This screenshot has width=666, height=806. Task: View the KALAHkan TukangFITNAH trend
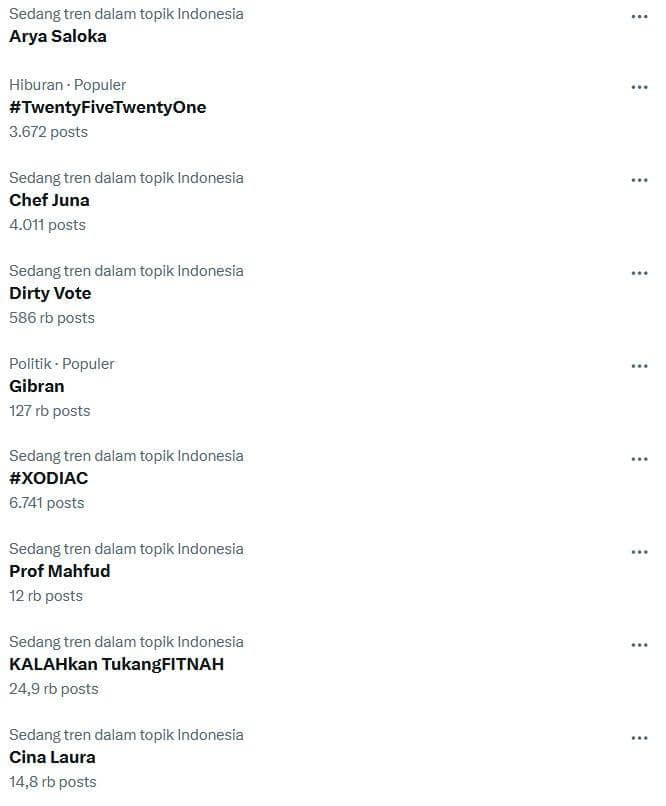point(117,664)
